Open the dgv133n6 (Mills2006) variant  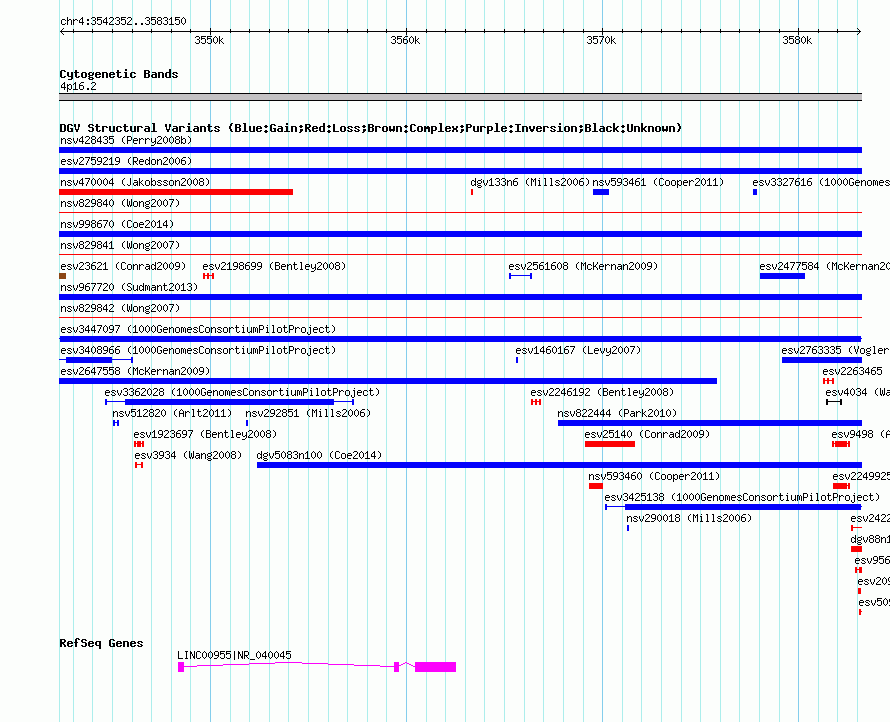472,192
